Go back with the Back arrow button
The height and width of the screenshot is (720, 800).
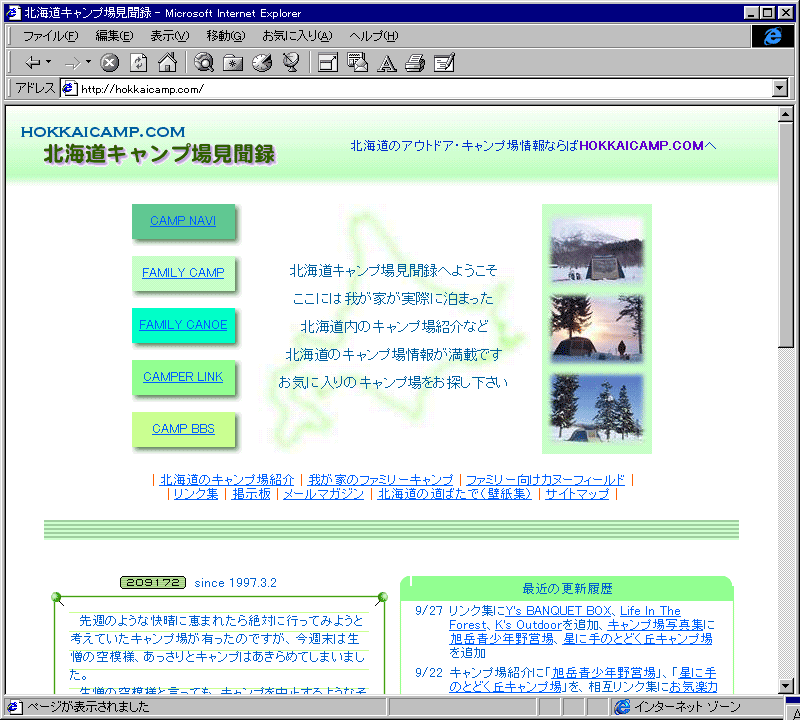click(x=32, y=63)
